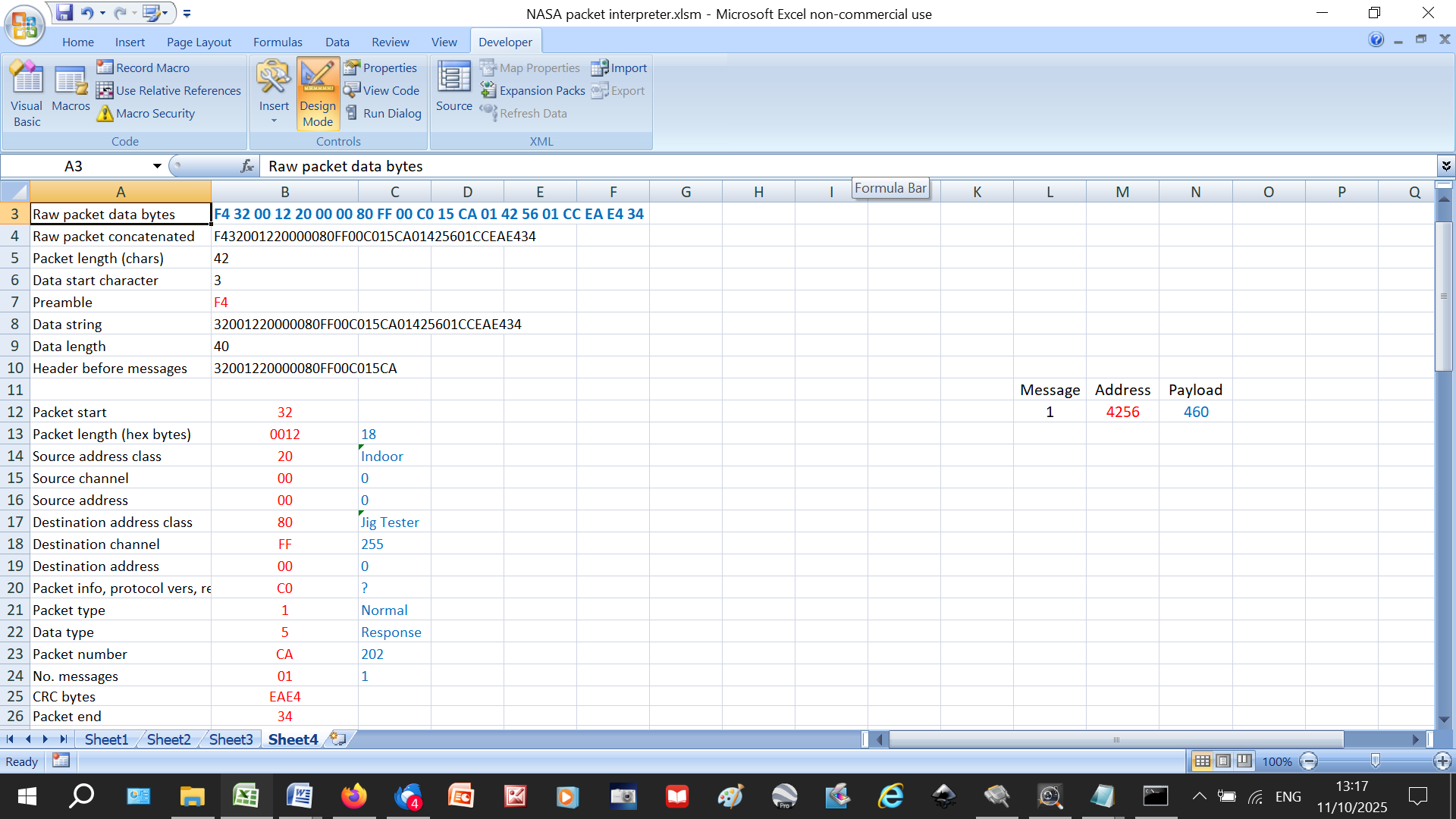Click the Run Dialog button

[x=383, y=113]
